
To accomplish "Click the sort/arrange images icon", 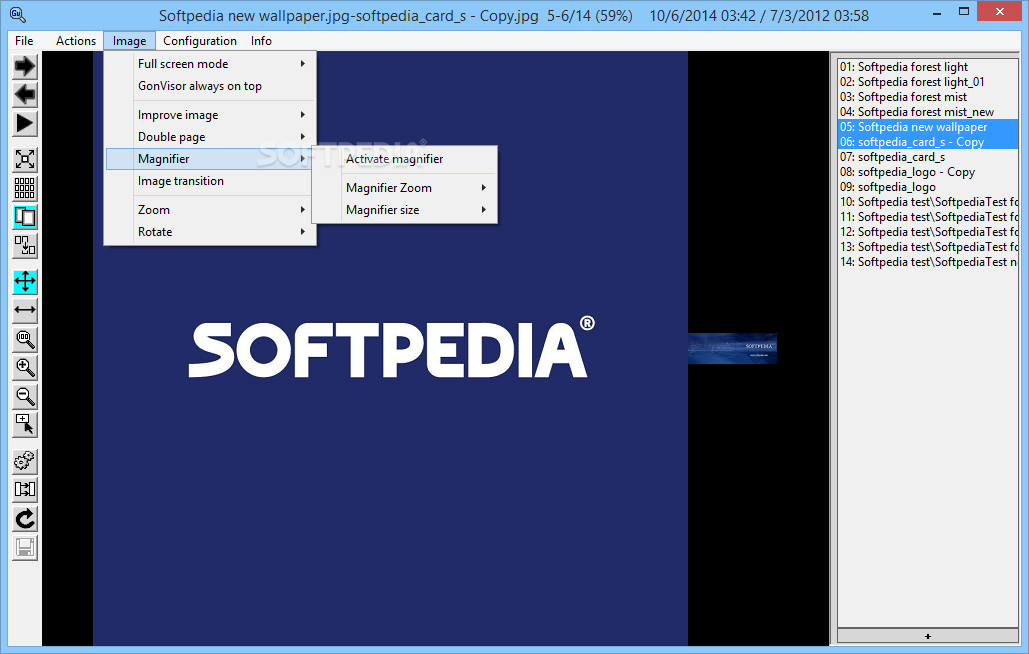I will [25, 246].
